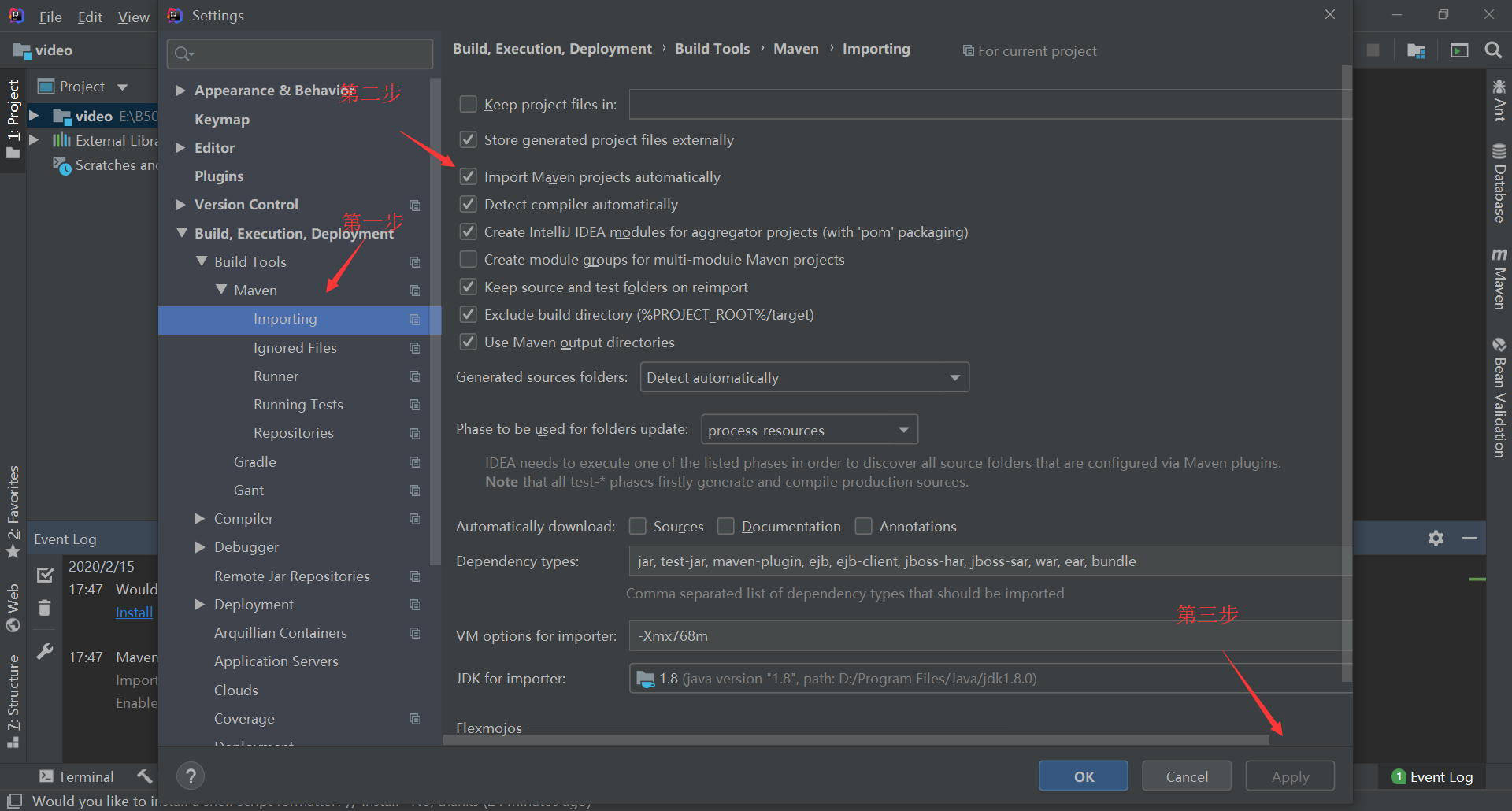Mark all Event Log notifications as read
The width and height of the screenshot is (1512, 811).
pos(45,576)
